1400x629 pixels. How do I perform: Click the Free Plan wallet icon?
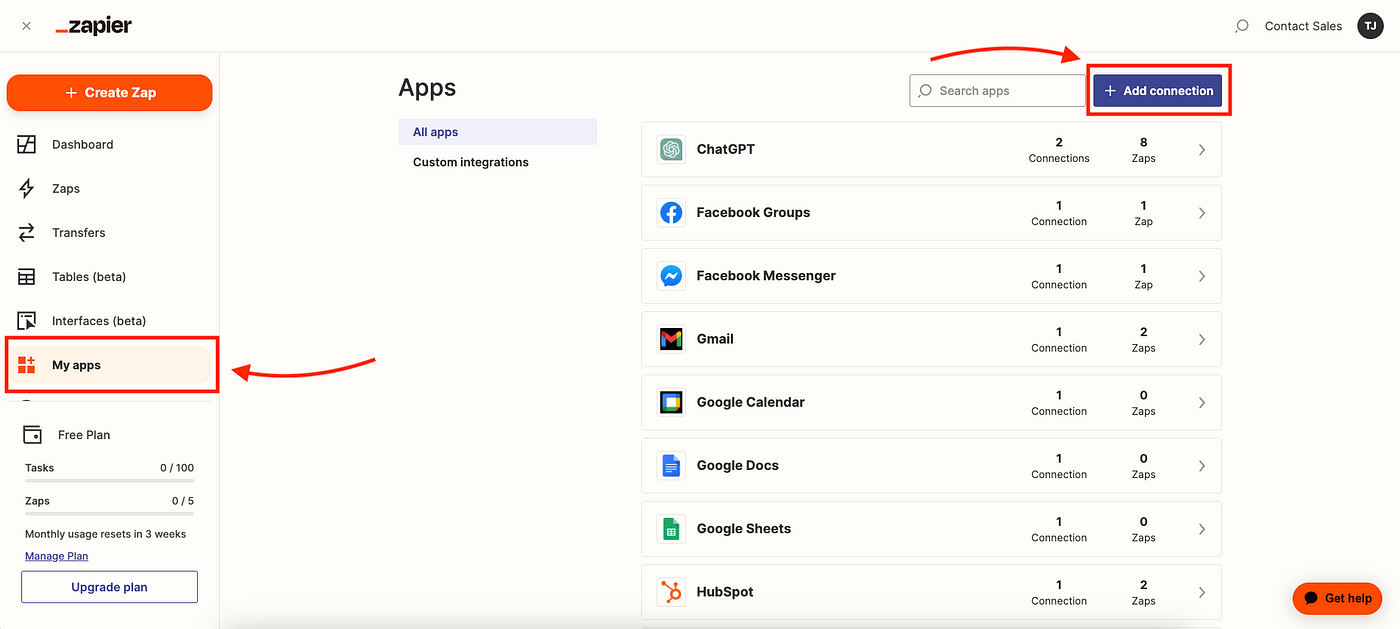32,435
